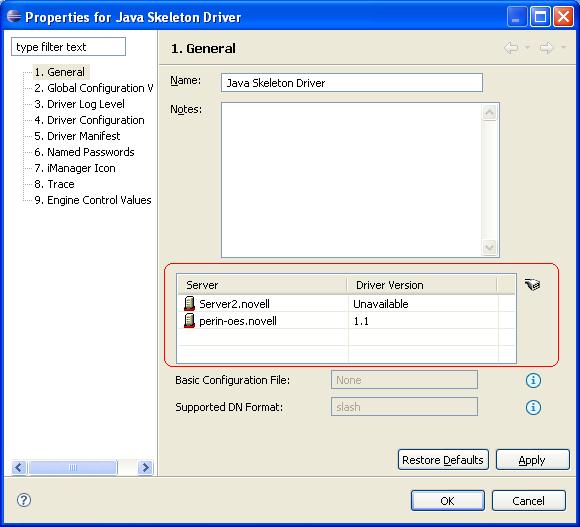Viewport: 580px width, 527px height.
Task: Open 7. iManager Icon page
Action: [x=75, y=168]
